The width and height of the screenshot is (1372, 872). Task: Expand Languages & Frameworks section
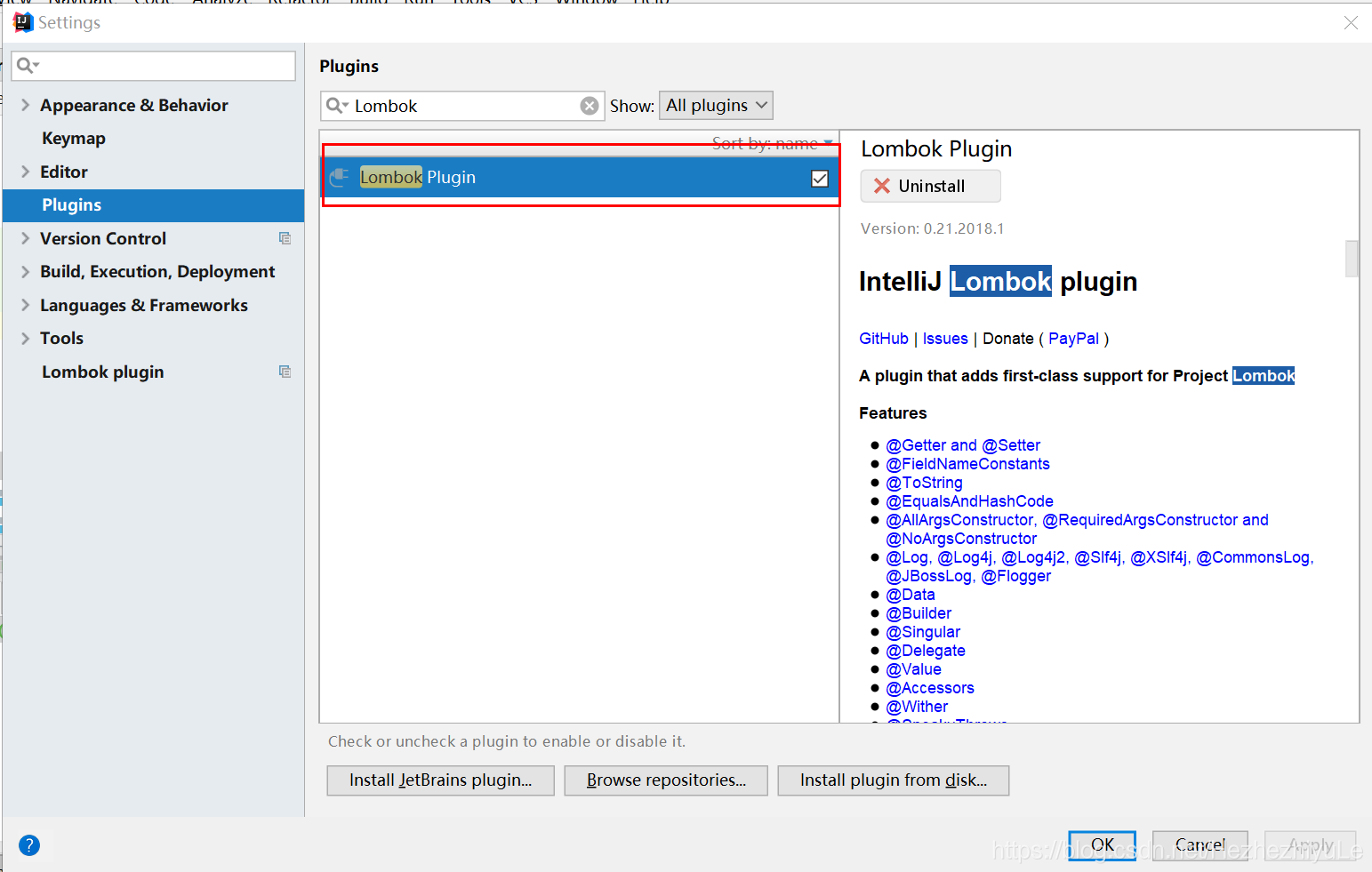[25, 305]
